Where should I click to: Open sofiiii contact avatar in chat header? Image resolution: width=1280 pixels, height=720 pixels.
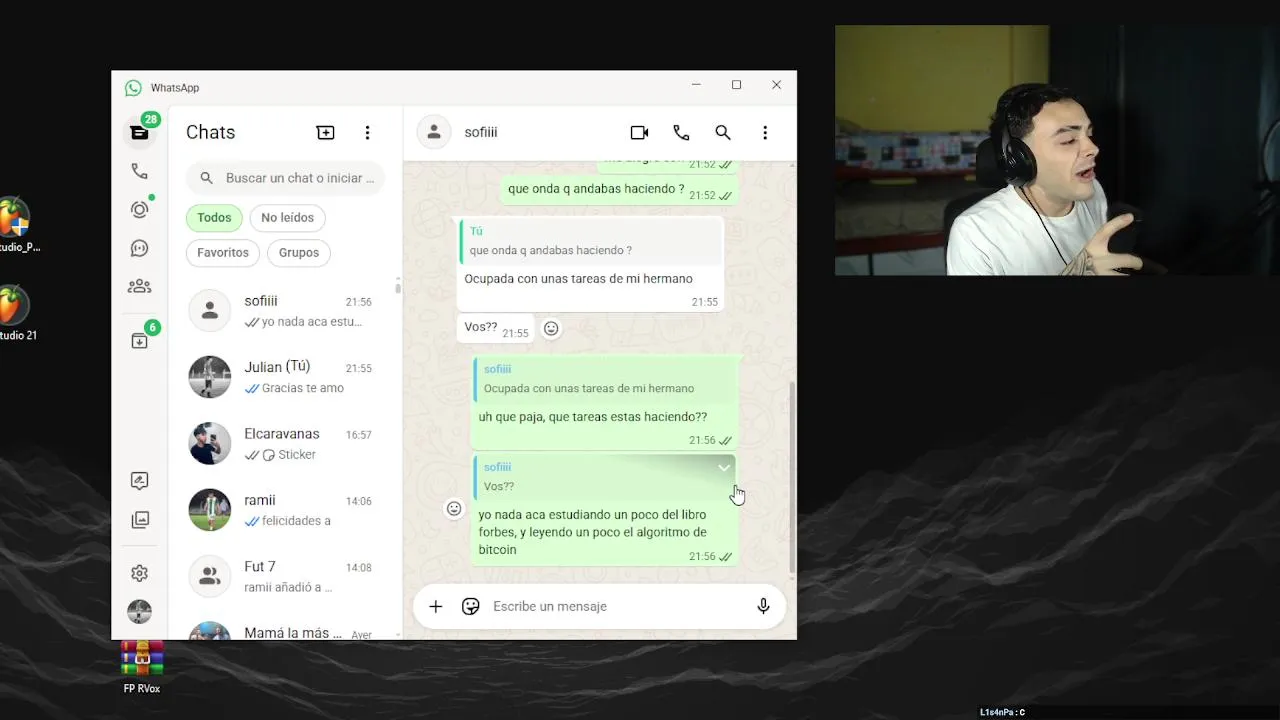(434, 132)
